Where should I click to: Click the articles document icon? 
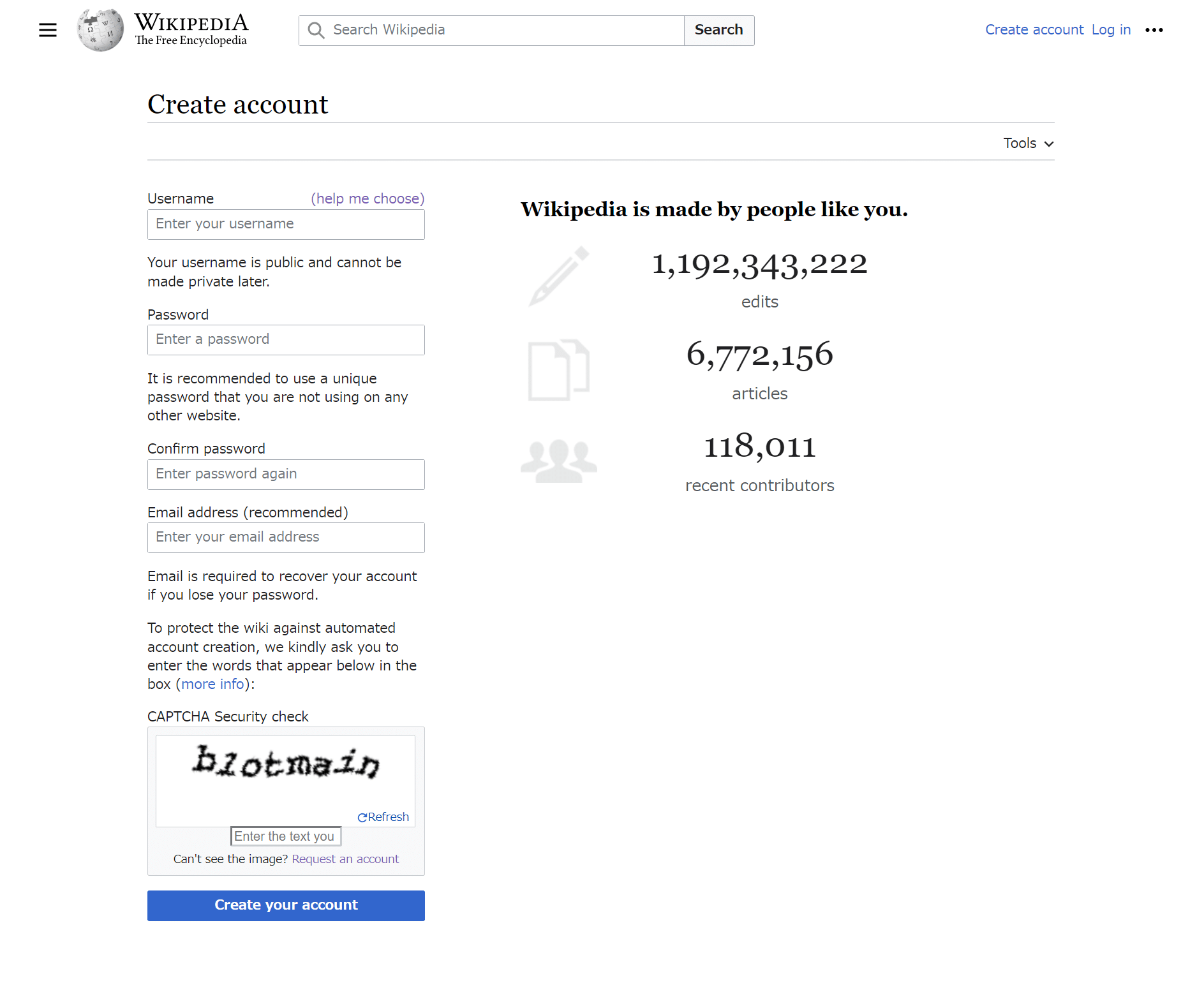558,369
